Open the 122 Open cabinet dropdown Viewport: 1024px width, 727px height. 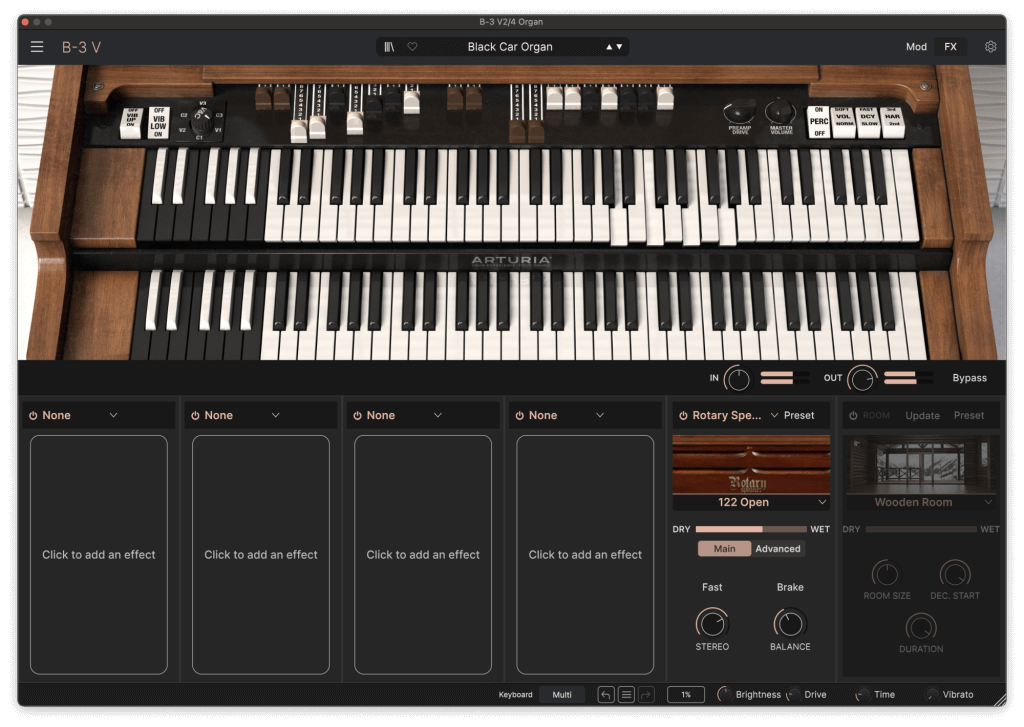(x=751, y=501)
